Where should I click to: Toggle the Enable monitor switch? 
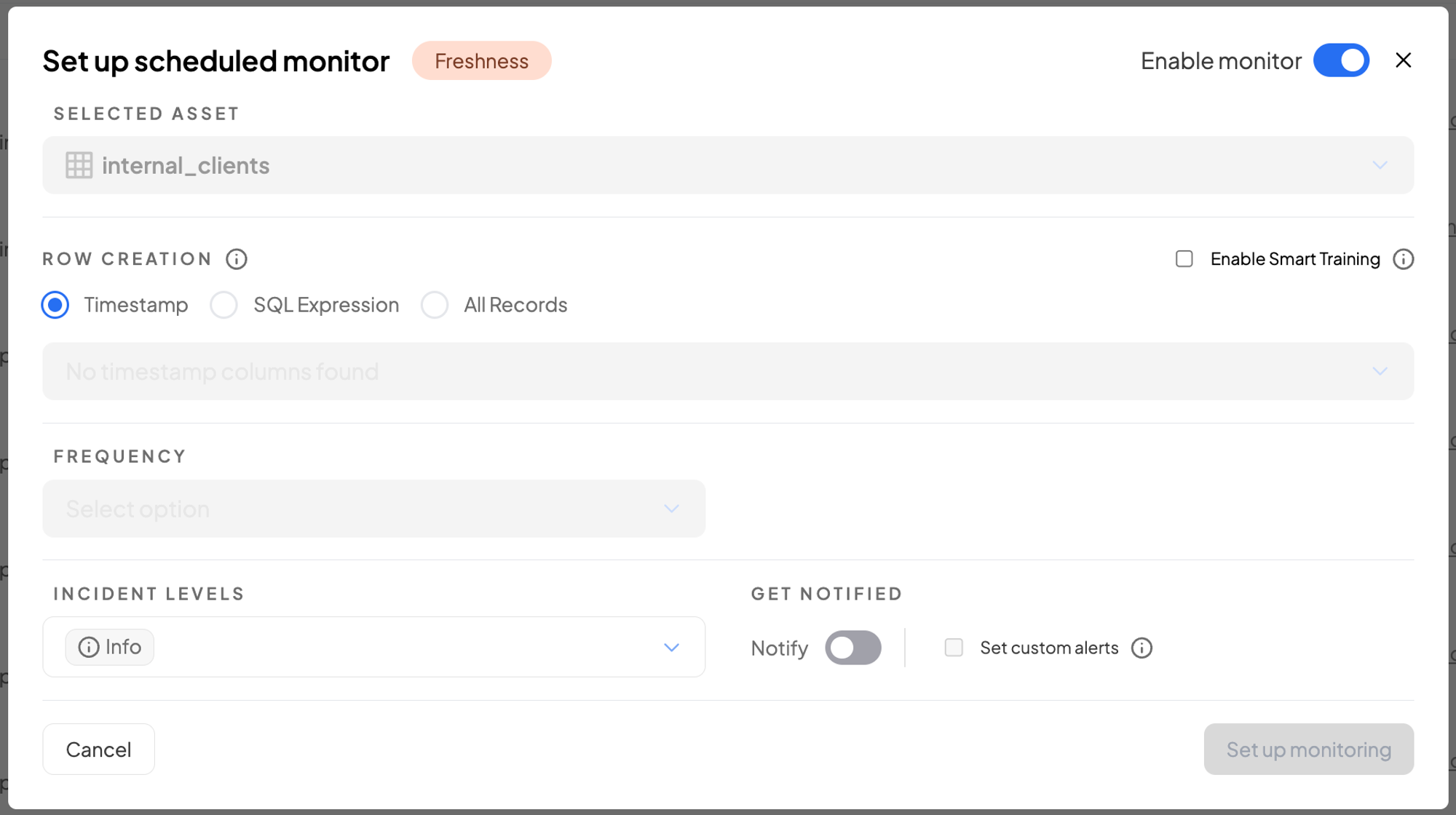[1341, 60]
